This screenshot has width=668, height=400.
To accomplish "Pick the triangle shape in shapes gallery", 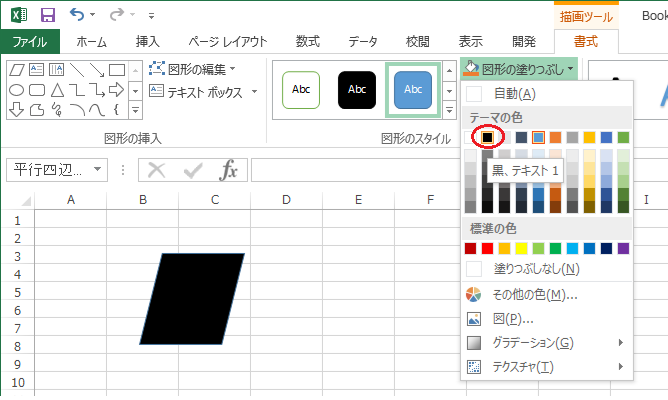I will [56, 89].
